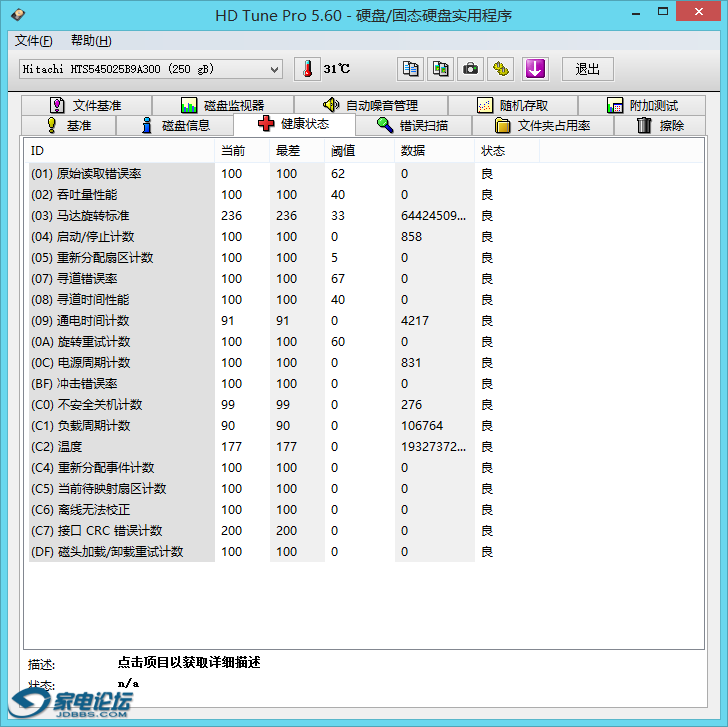The width and height of the screenshot is (728, 727).
Task: Select the (C6) 离线无法校正 row
Action: (x=284, y=510)
